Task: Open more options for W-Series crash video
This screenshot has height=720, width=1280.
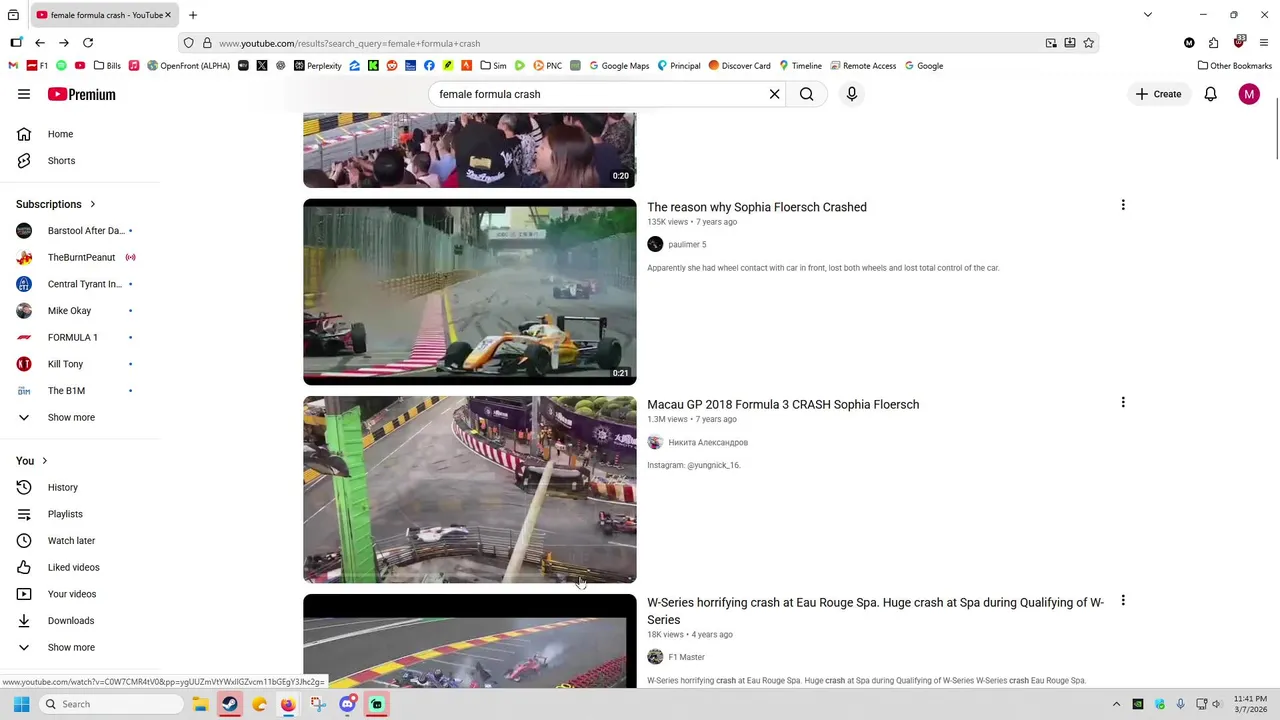Action: 1123,601
